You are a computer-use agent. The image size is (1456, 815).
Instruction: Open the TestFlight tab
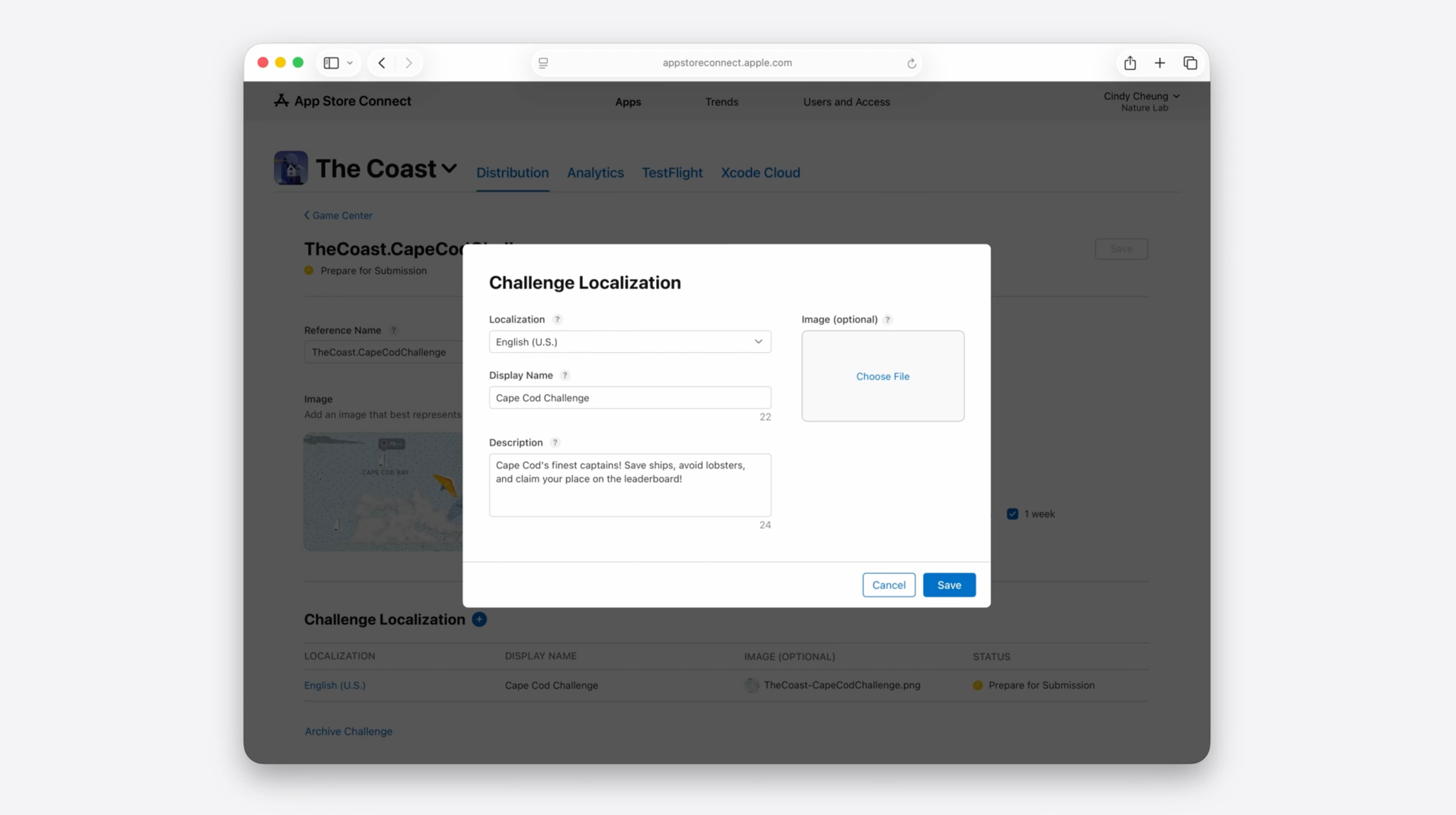672,172
